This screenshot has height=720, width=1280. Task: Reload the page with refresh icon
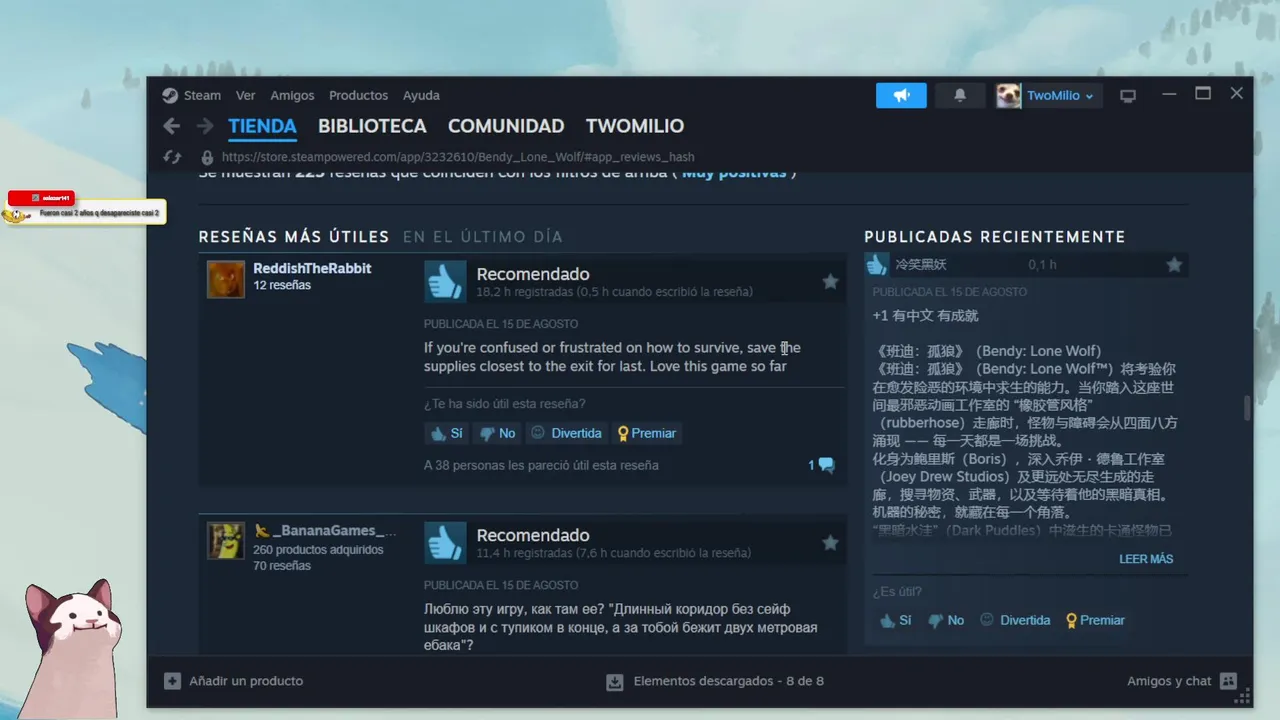(x=172, y=157)
